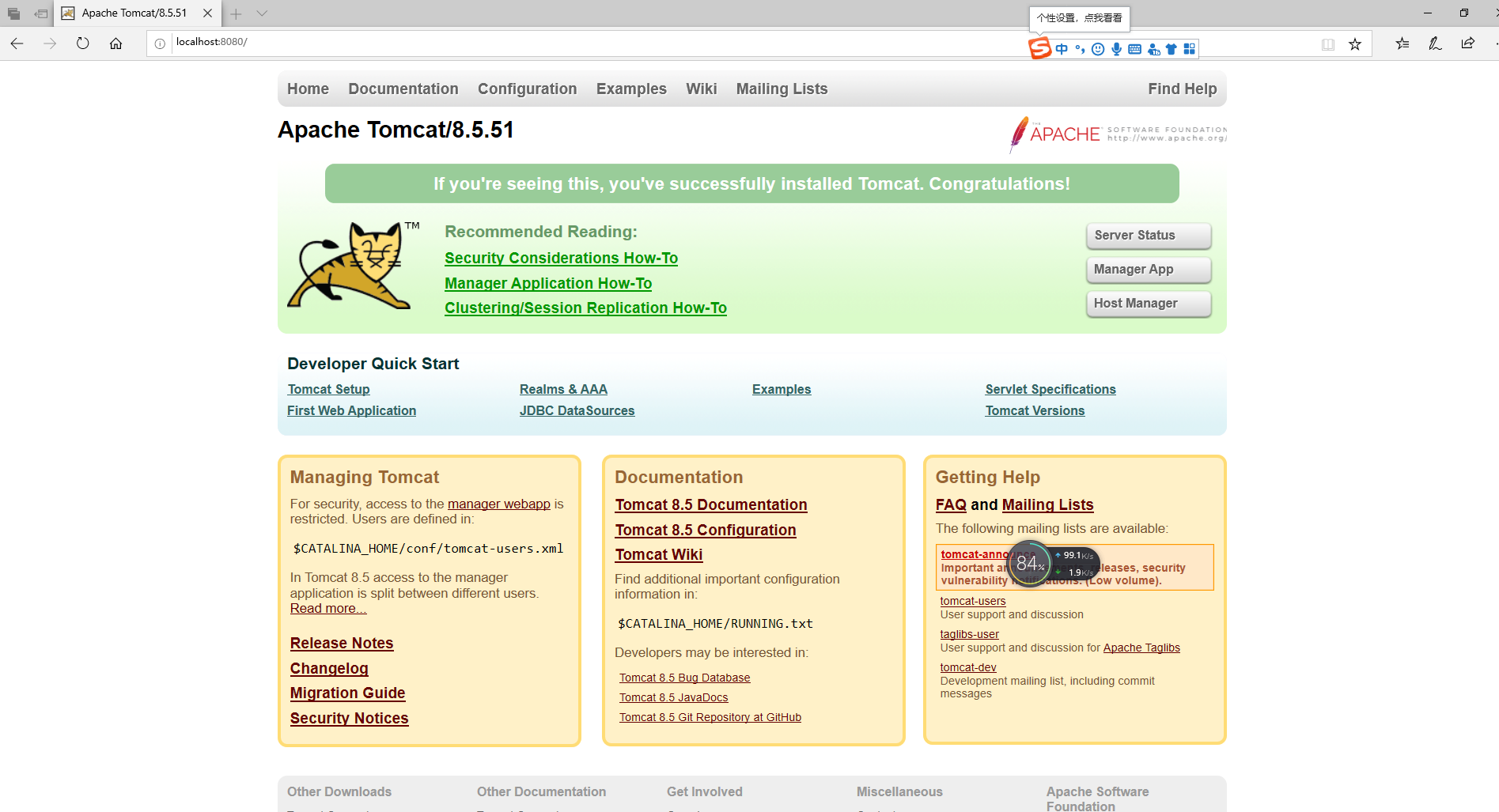Click the Manager App button

point(1148,269)
